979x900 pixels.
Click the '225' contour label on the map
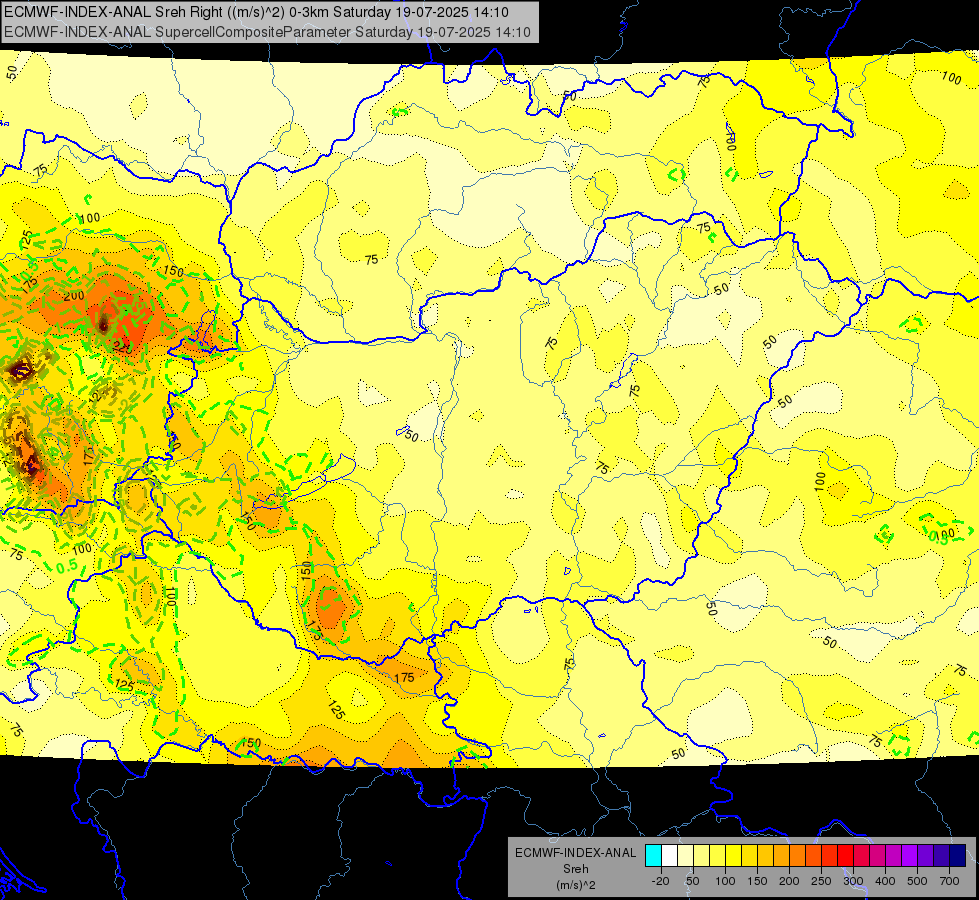122,349
